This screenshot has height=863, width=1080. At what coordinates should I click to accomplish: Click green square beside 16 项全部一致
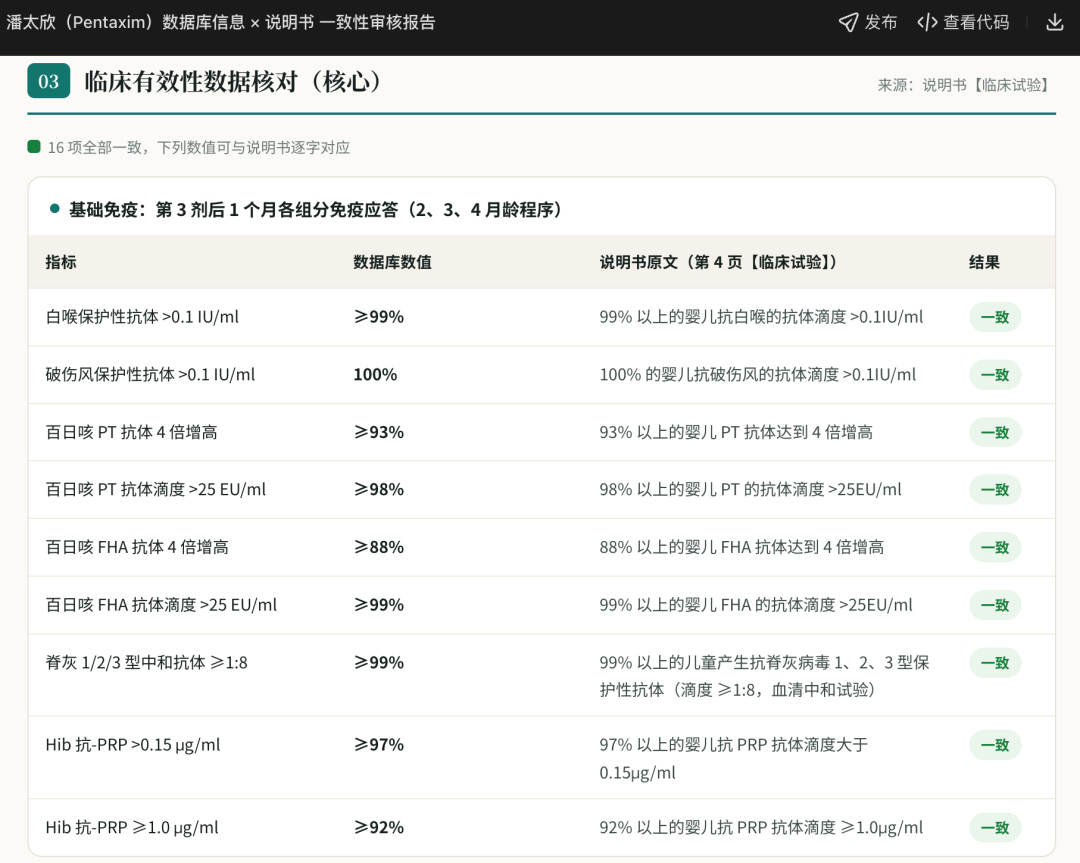coord(34,146)
